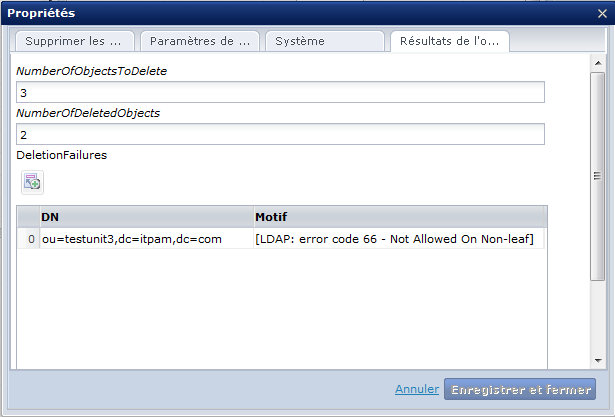Open the 'Paramètres de ...' tab

point(200,41)
